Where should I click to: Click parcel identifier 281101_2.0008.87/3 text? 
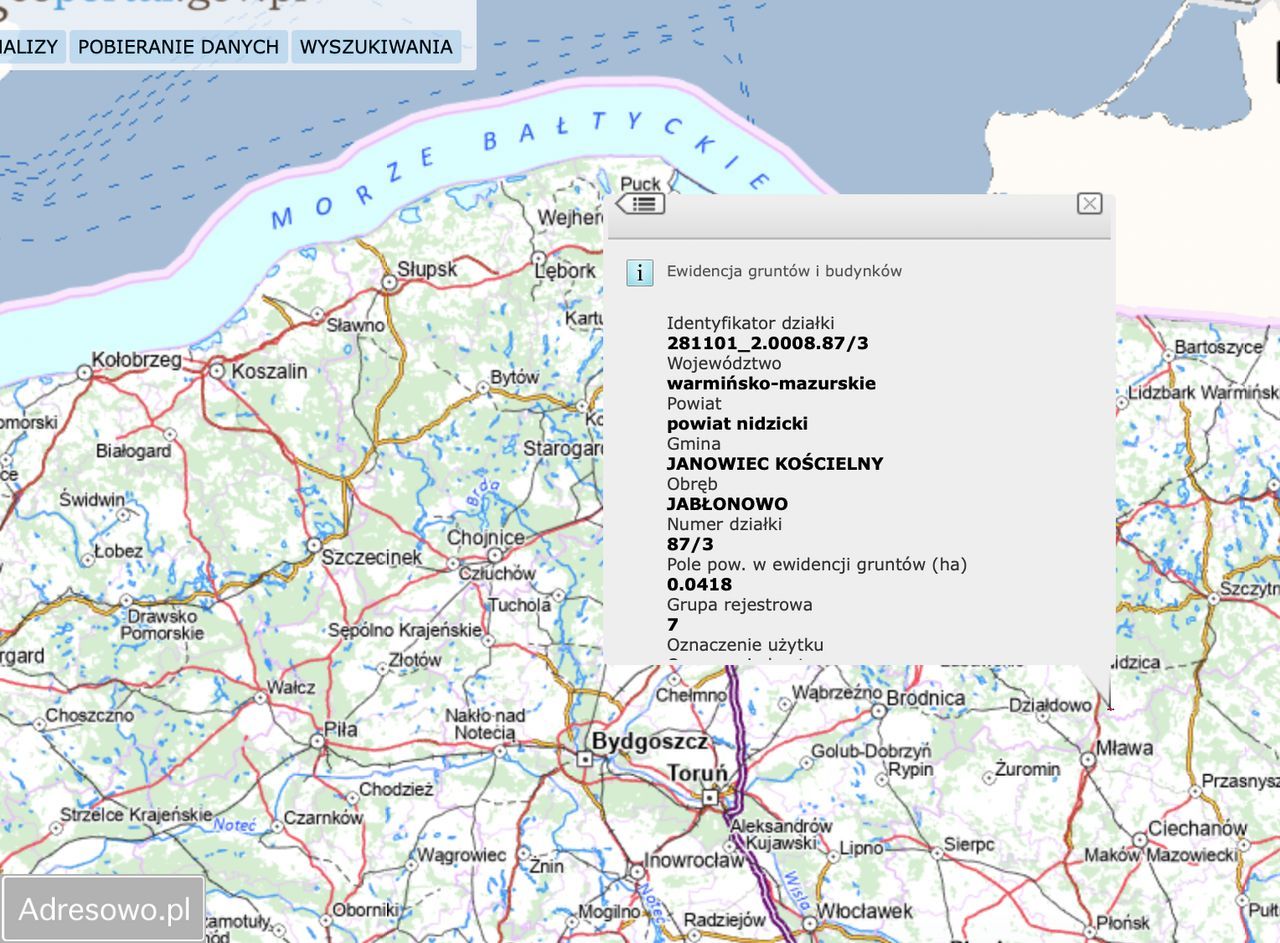[x=767, y=343]
